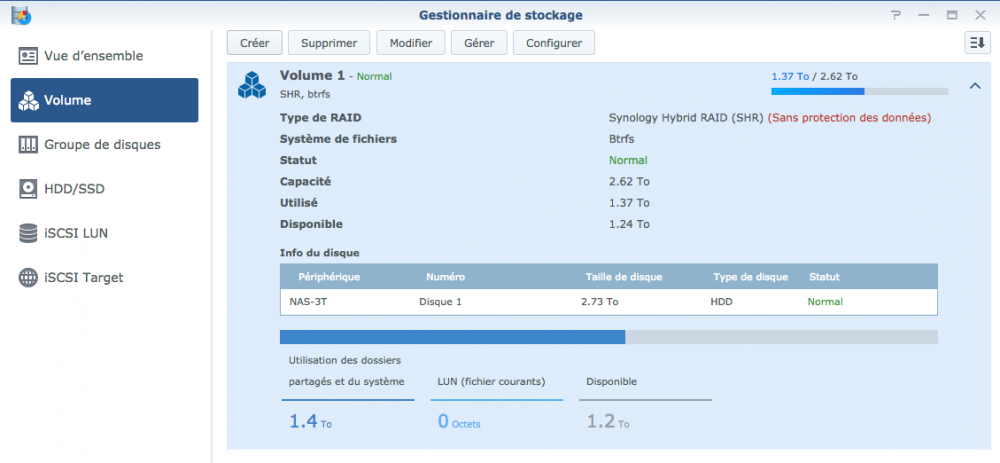The height and width of the screenshot is (463, 1000).
Task: Click the Statut column header in disk table
Action: 824,277
